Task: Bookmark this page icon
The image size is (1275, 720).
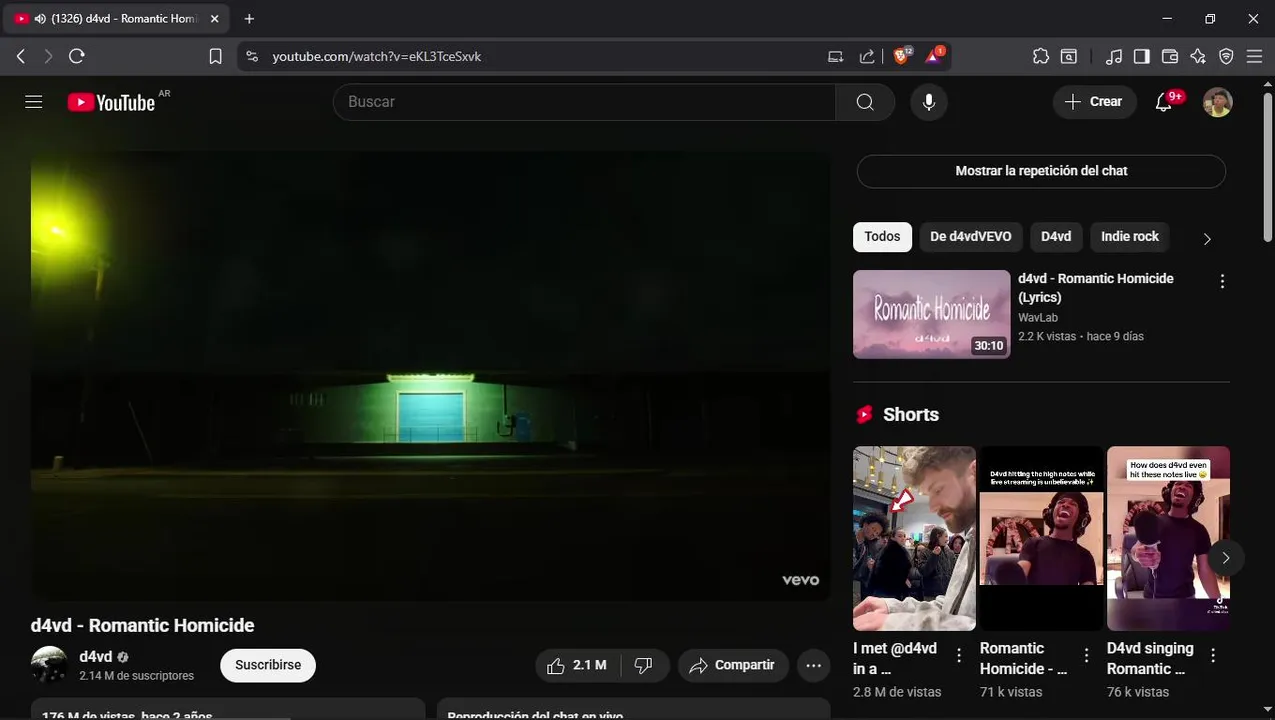Action: [x=215, y=57]
